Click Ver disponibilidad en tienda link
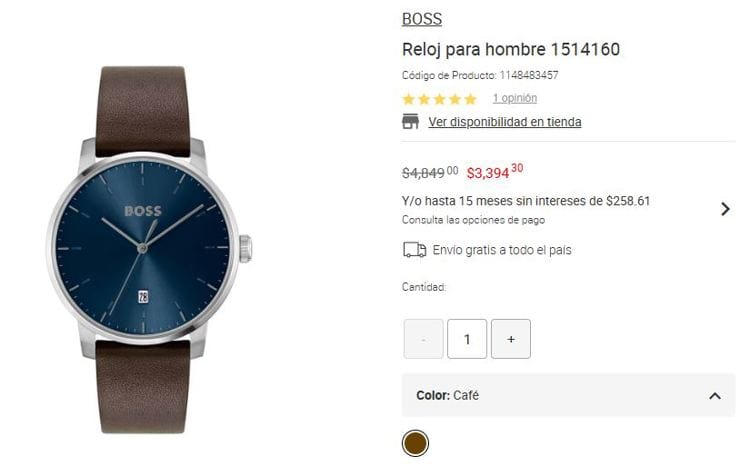The image size is (750, 466). coord(505,122)
